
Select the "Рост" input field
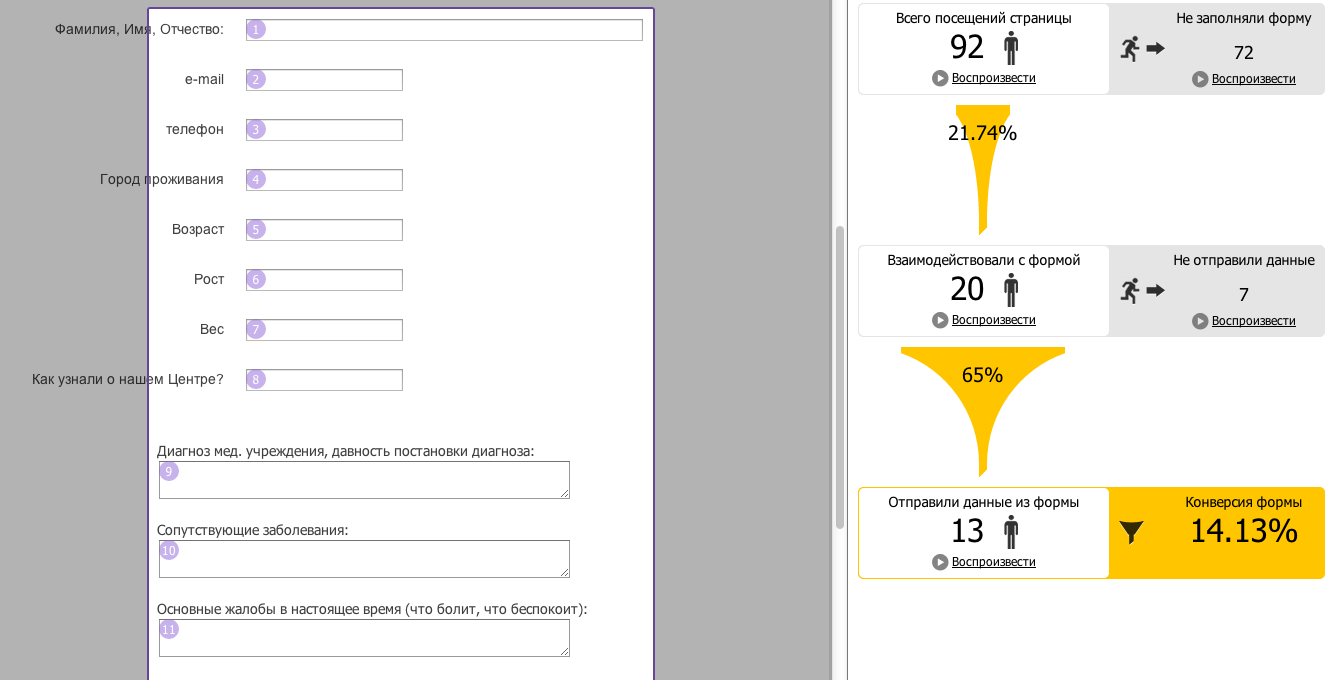tap(324, 280)
